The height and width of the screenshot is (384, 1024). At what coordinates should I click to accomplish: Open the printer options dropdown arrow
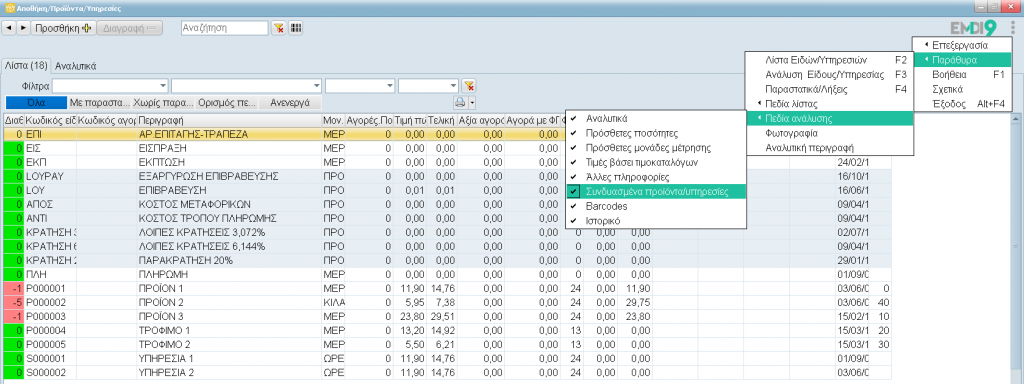click(472, 103)
